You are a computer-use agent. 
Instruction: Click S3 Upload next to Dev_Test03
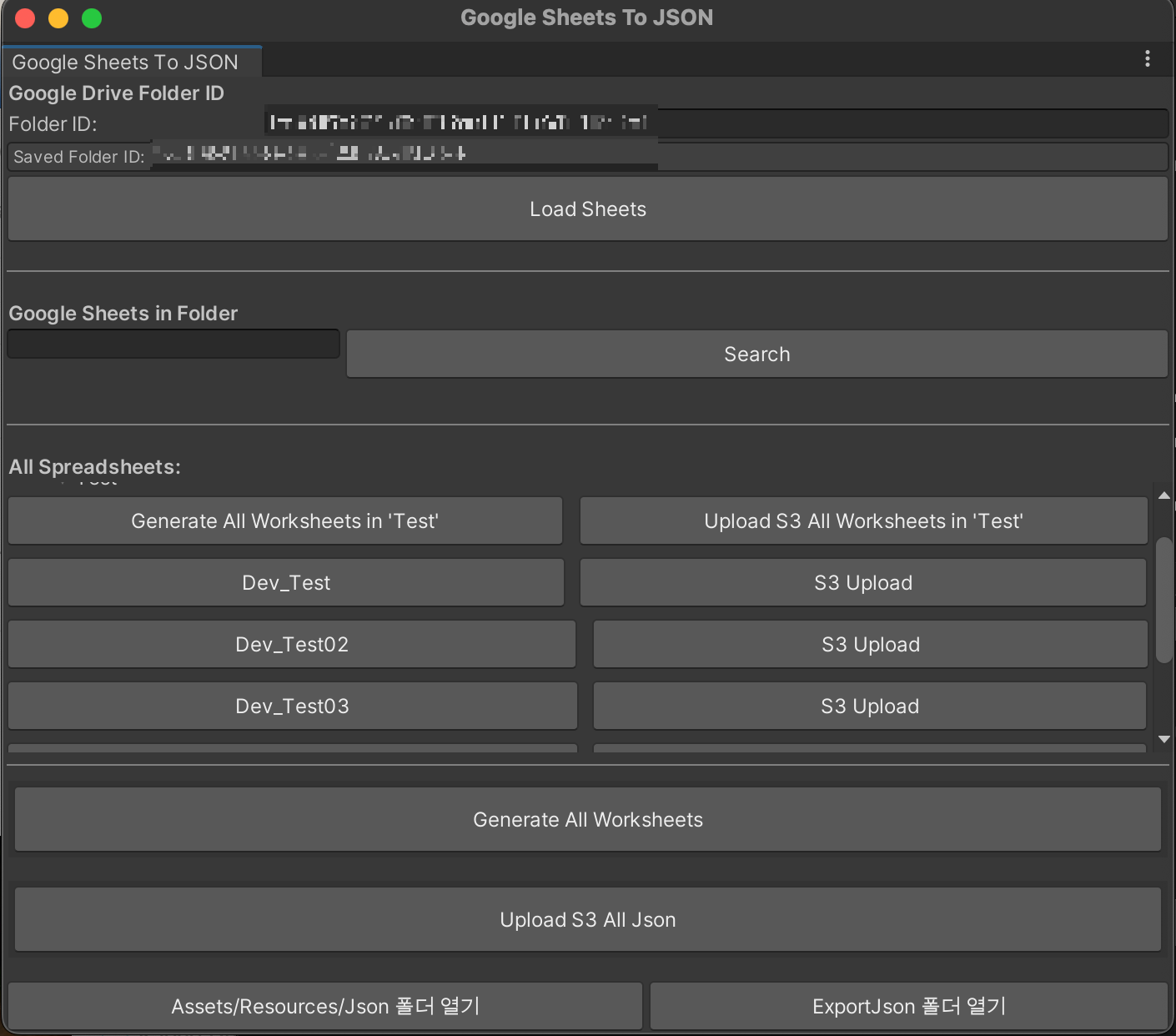(870, 707)
